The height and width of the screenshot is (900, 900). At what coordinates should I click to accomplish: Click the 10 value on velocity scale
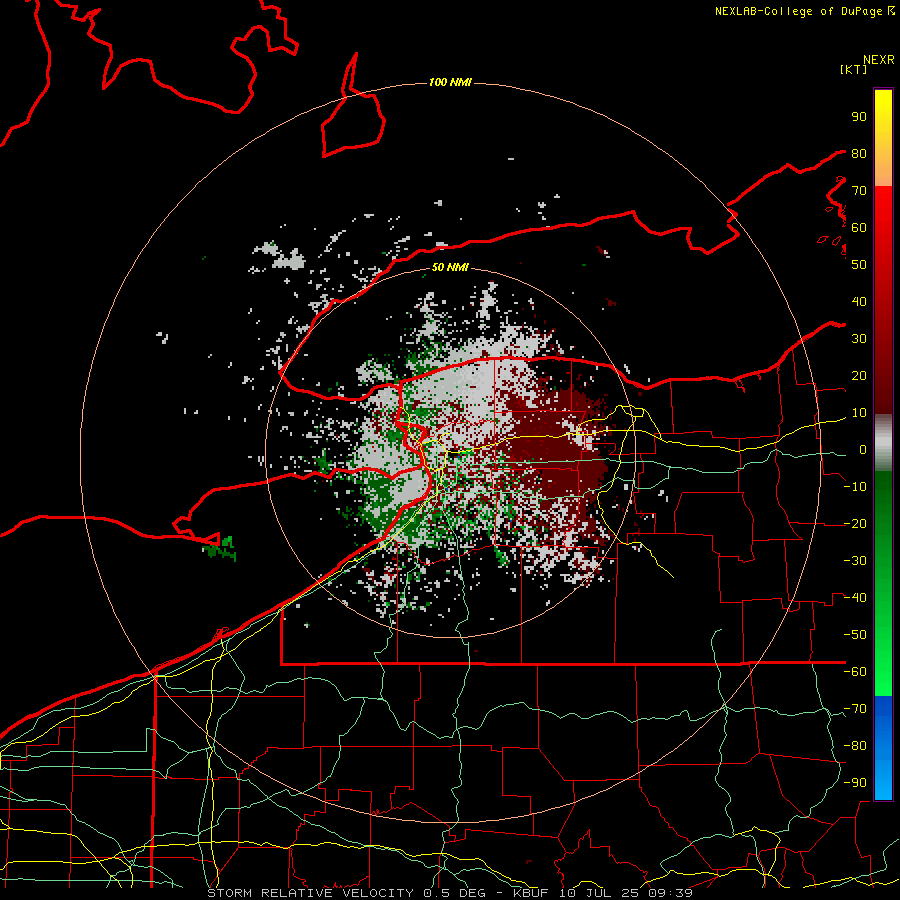[x=859, y=413]
